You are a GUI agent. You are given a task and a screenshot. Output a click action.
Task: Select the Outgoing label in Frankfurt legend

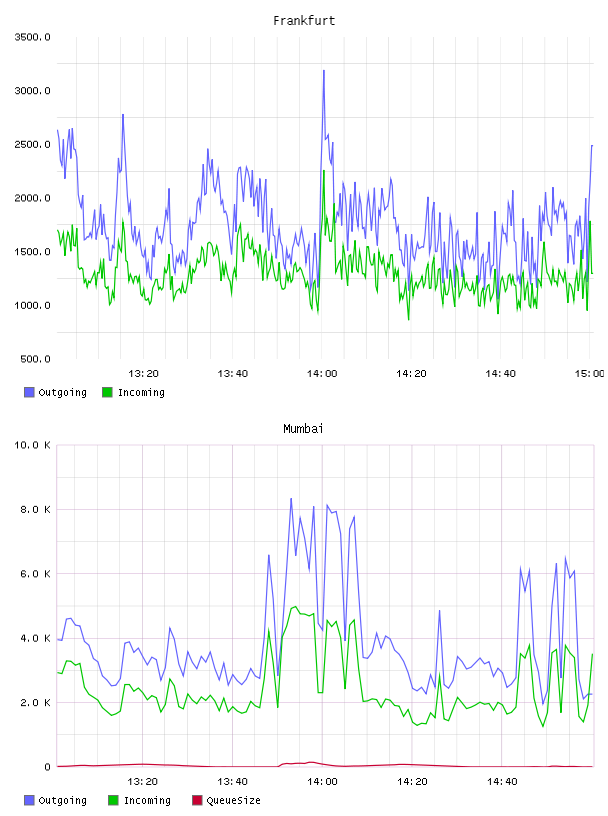point(62,392)
